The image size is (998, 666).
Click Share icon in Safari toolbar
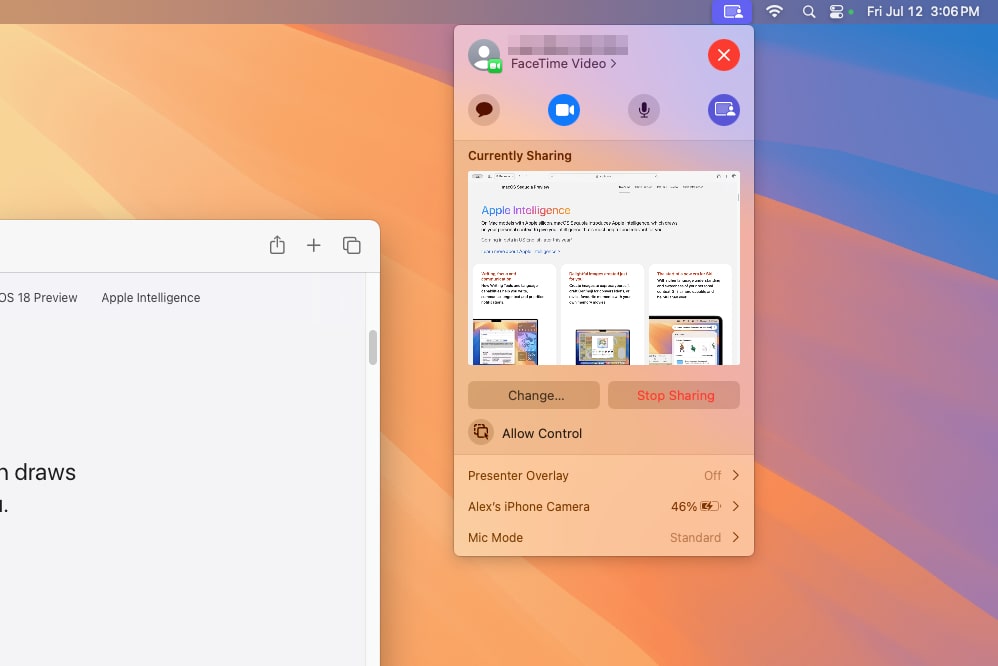click(277, 245)
